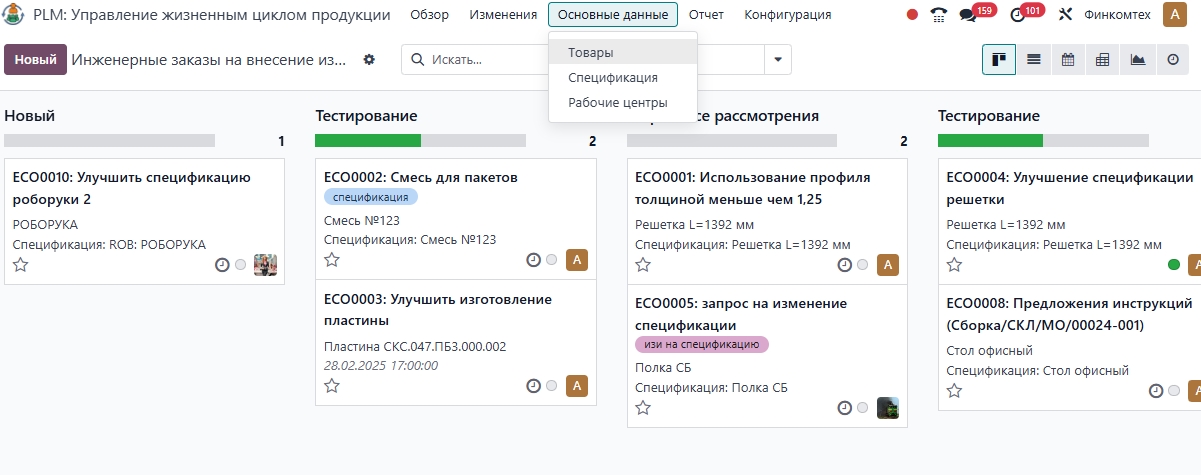This screenshot has height=475, width=1201.
Task: Switch to pivot table view
Action: [x=1103, y=60]
